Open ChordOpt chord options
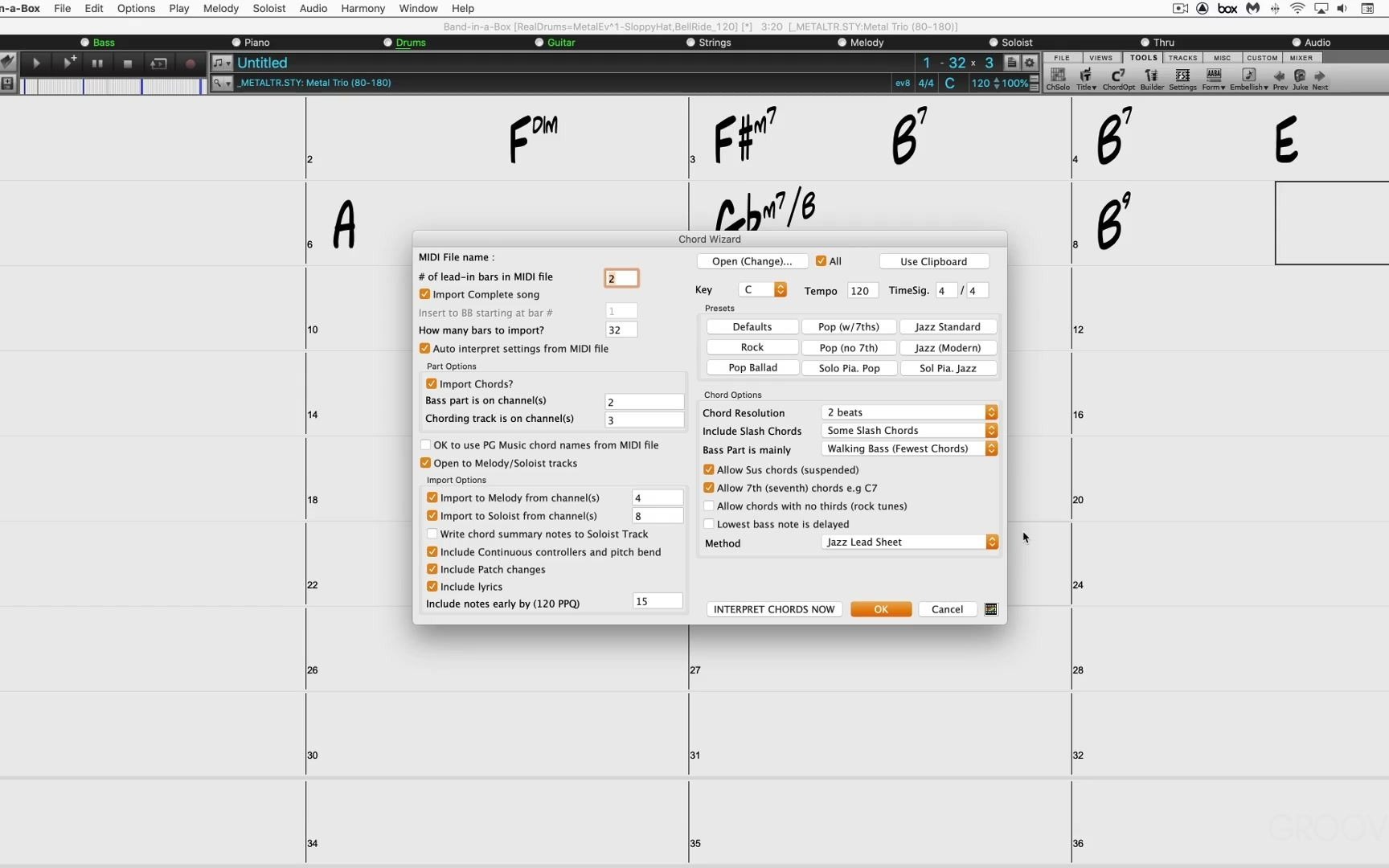 [1118, 79]
